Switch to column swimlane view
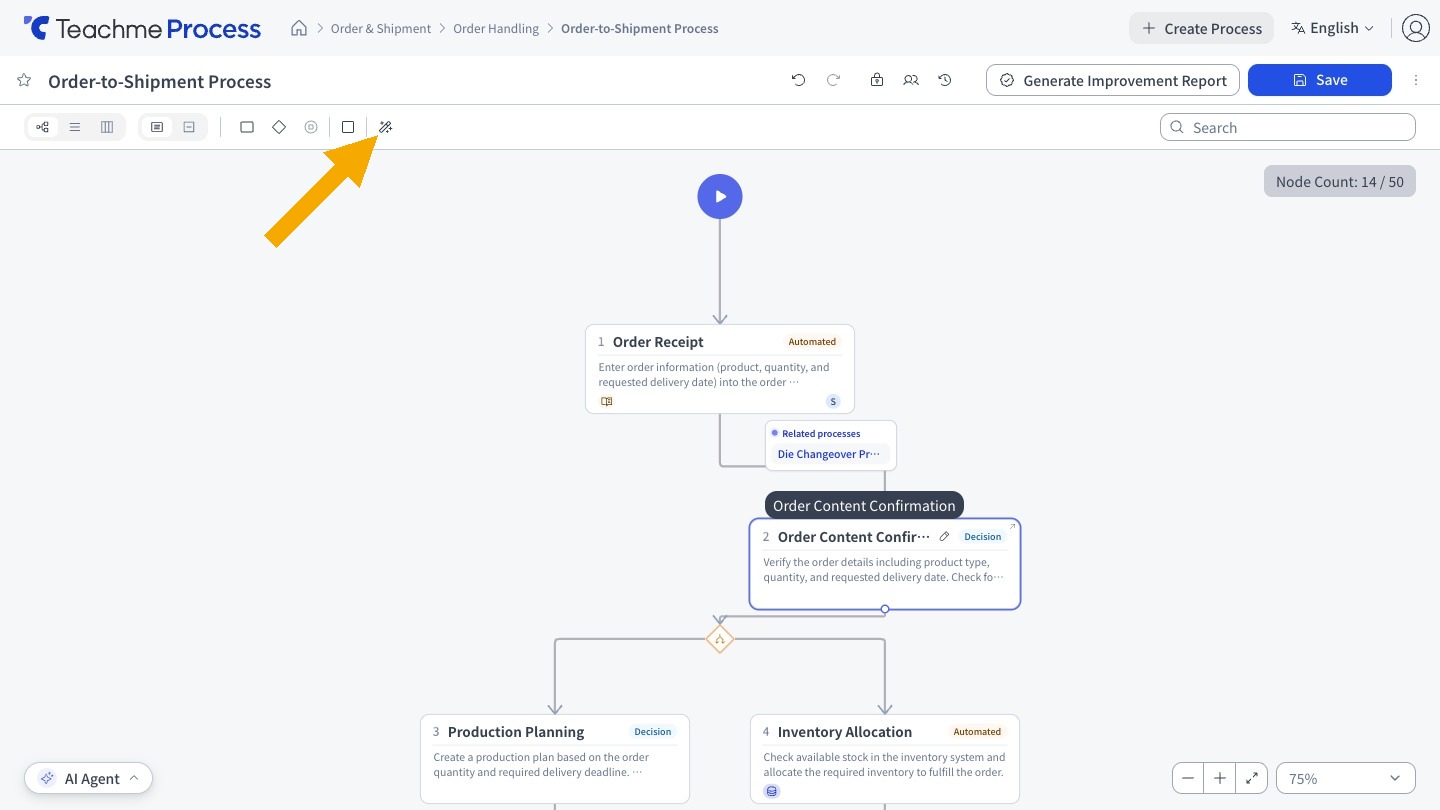This screenshot has height=810, width=1440. (107, 127)
